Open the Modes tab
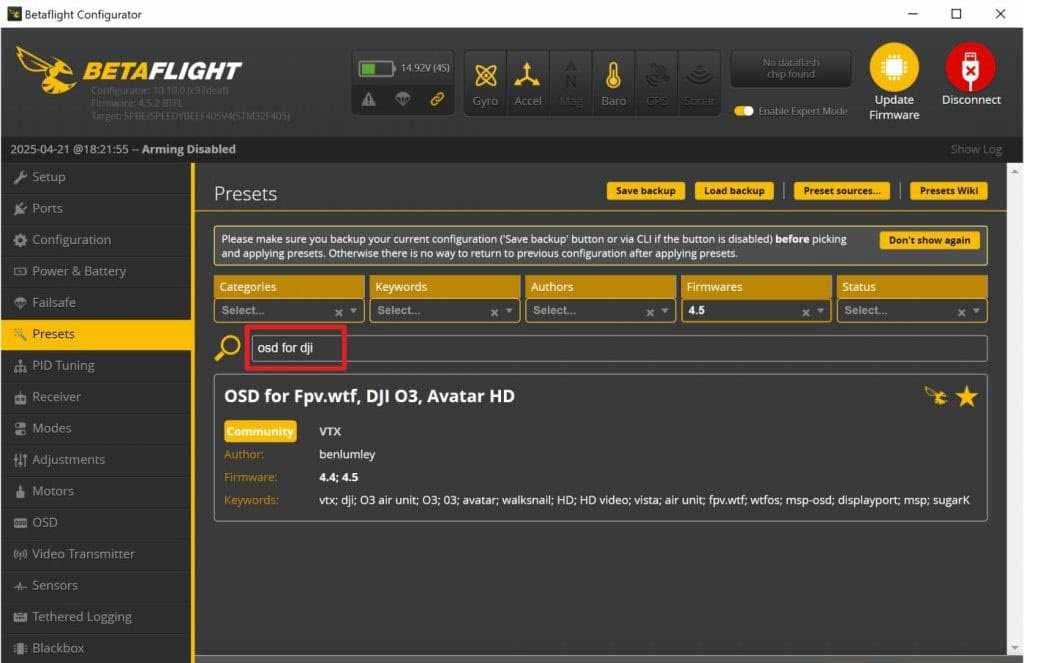The width and height of the screenshot is (1037, 663). tap(97, 429)
